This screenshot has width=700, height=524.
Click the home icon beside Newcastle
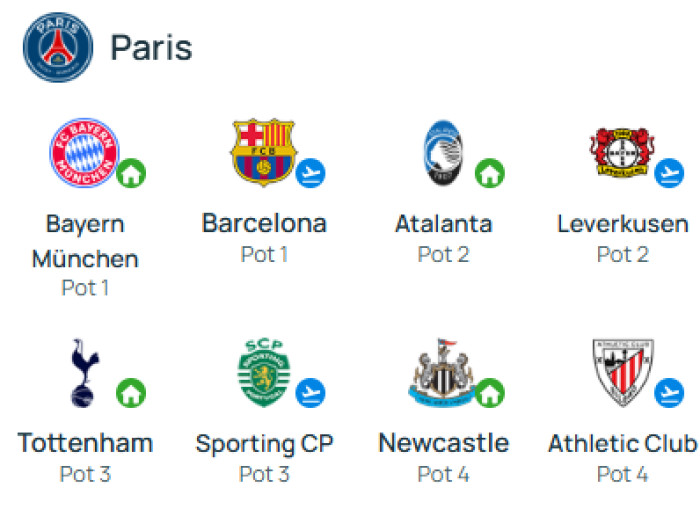[489, 393]
